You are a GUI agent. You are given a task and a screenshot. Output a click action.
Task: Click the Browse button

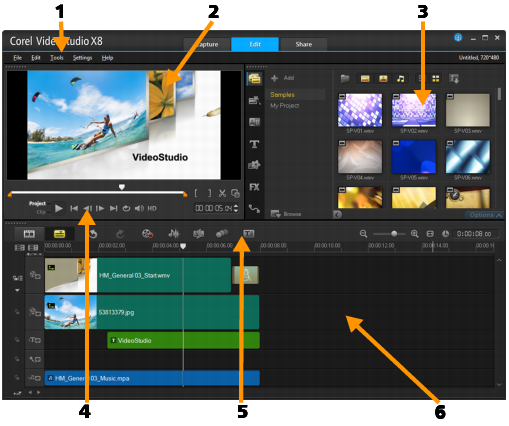286,214
